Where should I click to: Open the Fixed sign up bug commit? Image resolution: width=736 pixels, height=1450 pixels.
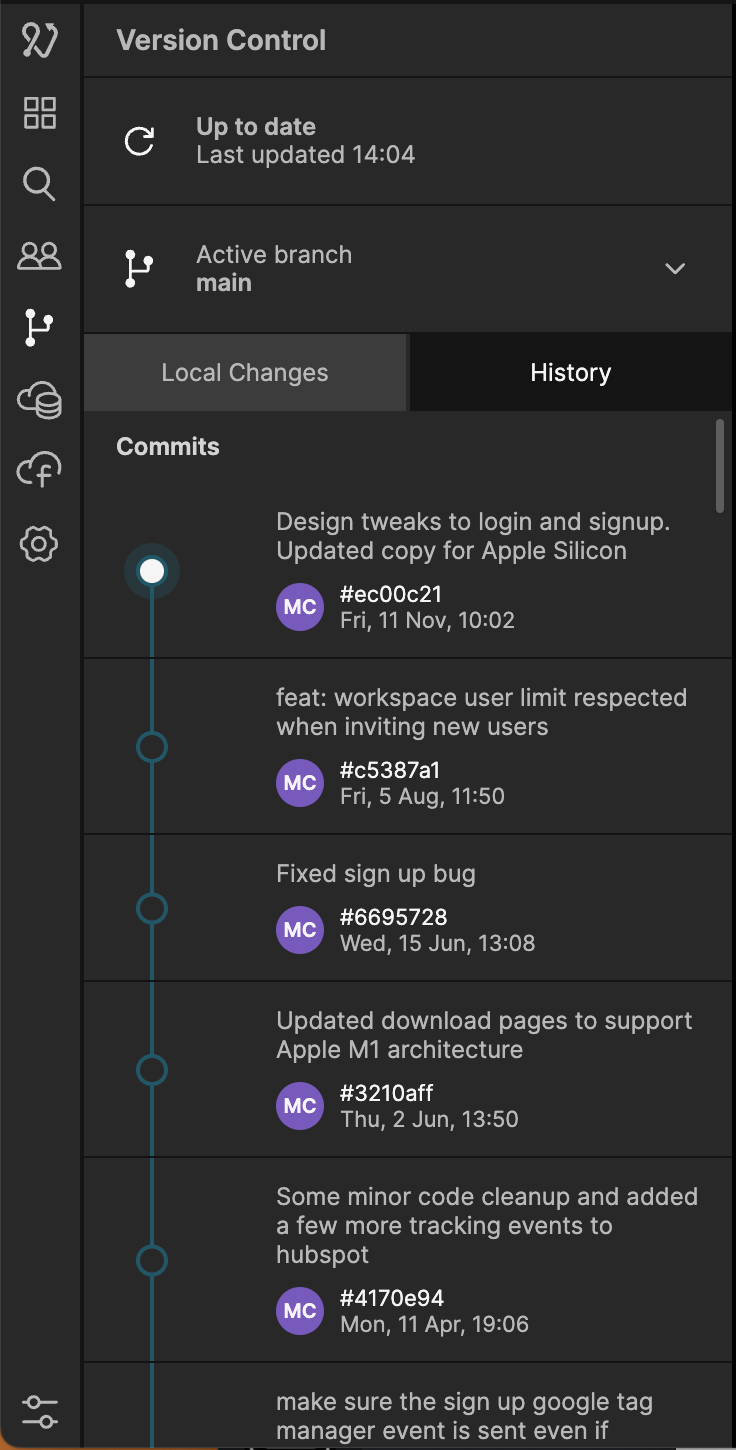tap(376, 874)
